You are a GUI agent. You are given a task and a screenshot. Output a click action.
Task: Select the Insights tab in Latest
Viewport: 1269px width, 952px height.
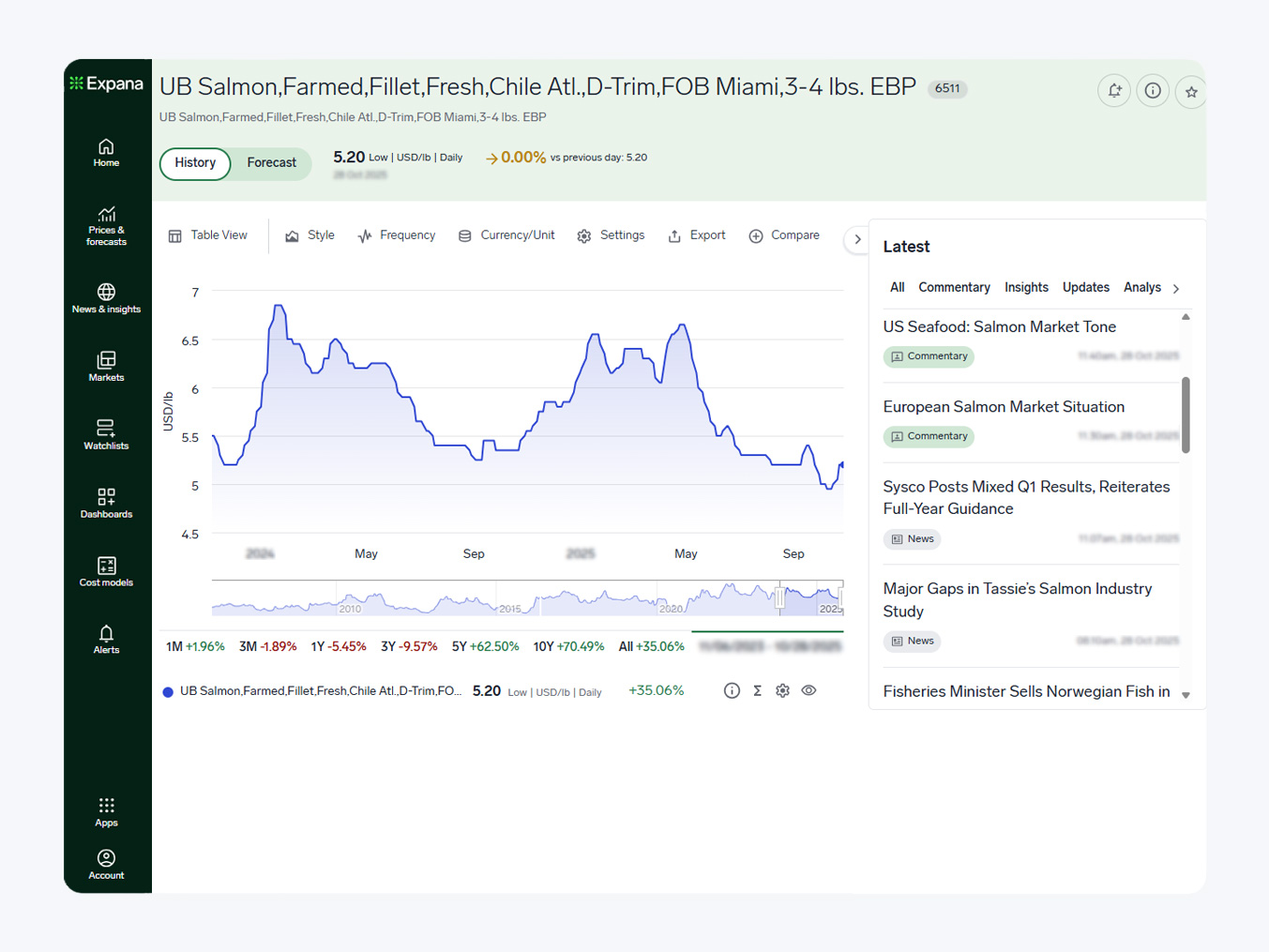click(1026, 288)
